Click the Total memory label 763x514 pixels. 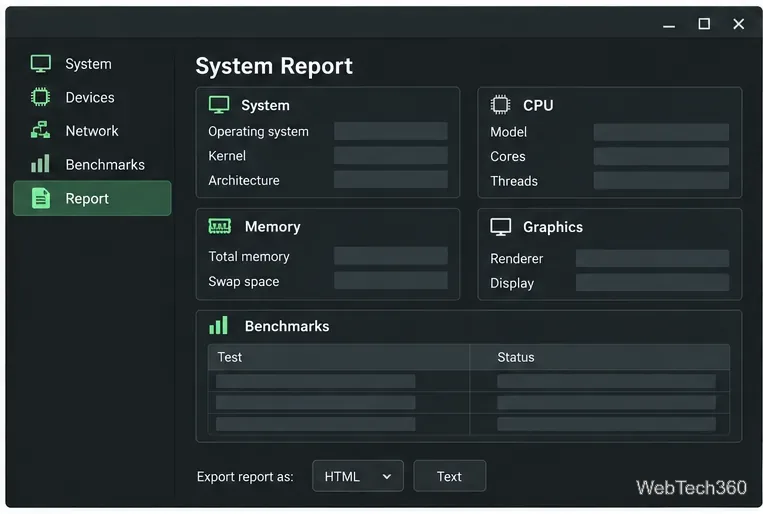(x=249, y=257)
